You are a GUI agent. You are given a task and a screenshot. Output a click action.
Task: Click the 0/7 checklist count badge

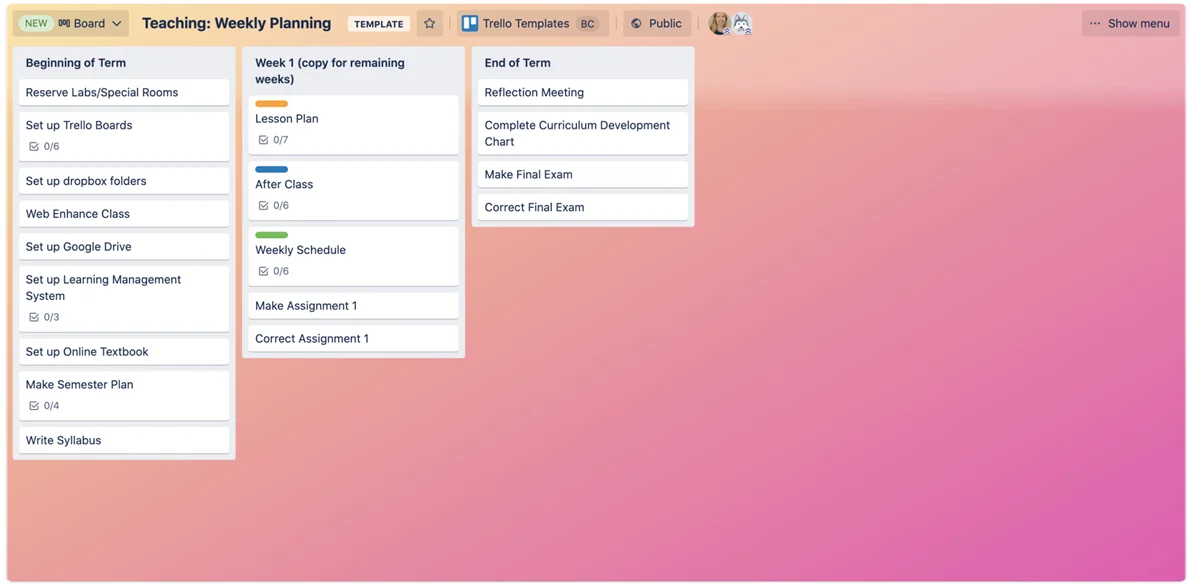pyautogui.click(x=281, y=140)
